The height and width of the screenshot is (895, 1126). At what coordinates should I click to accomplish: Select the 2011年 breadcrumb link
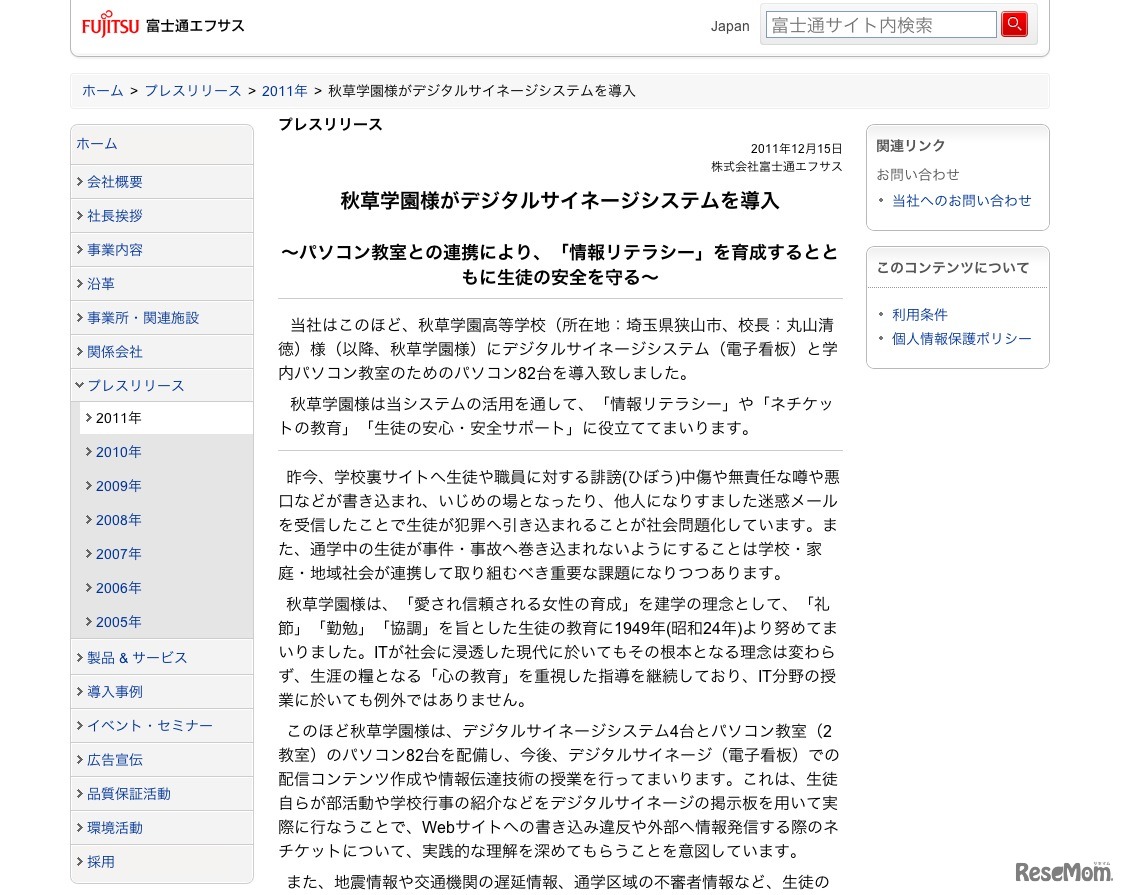285,91
